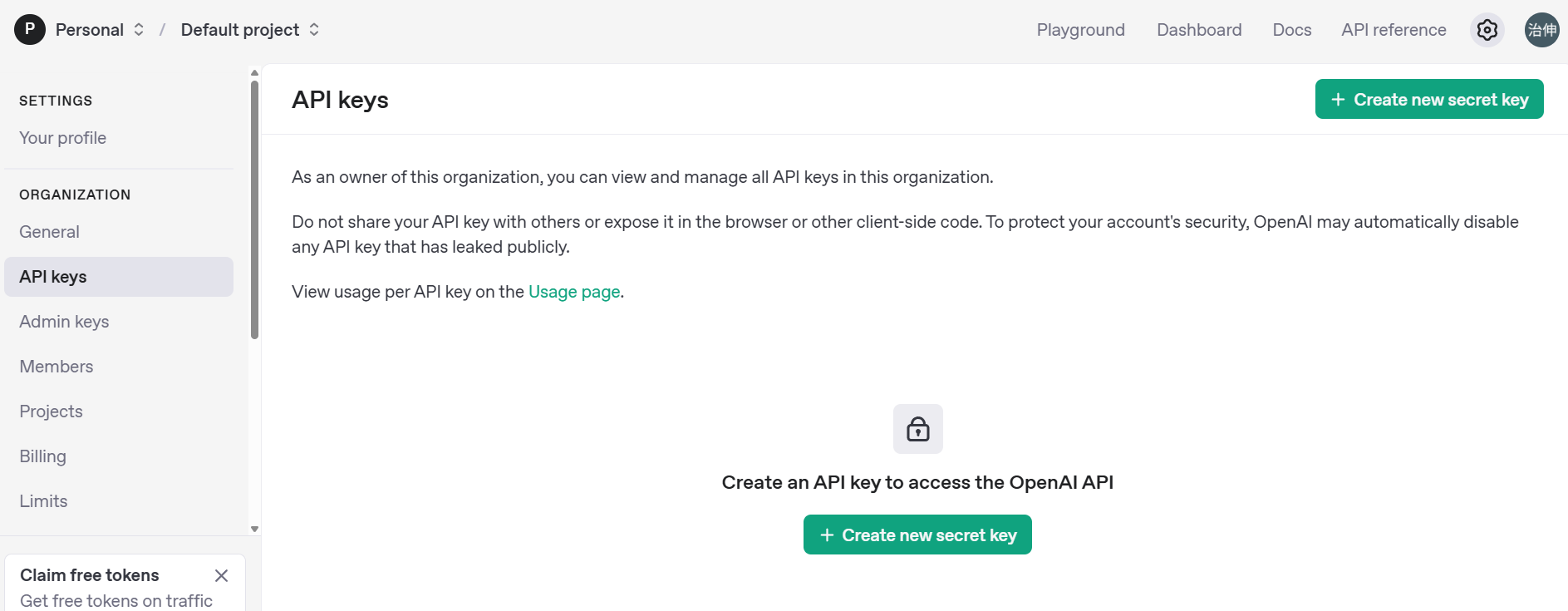This screenshot has width=1568, height=611.
Task: Click the 'Create an API key to access' text
Action: (917, 482)
